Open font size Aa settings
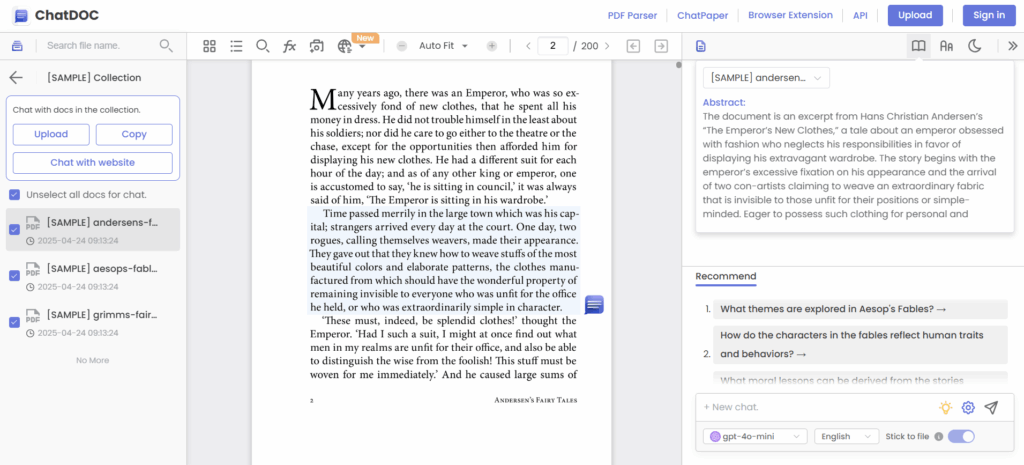 [946, 46]
